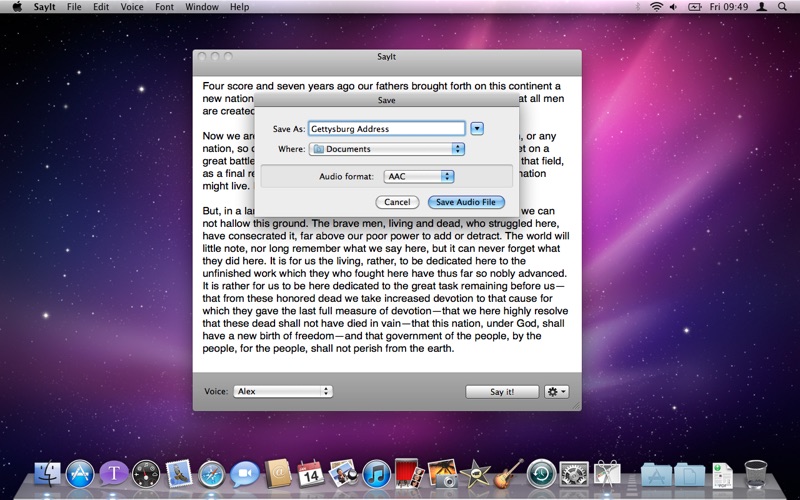Launch the App Store dock icon
800x500 pixels.
[80, 474]
